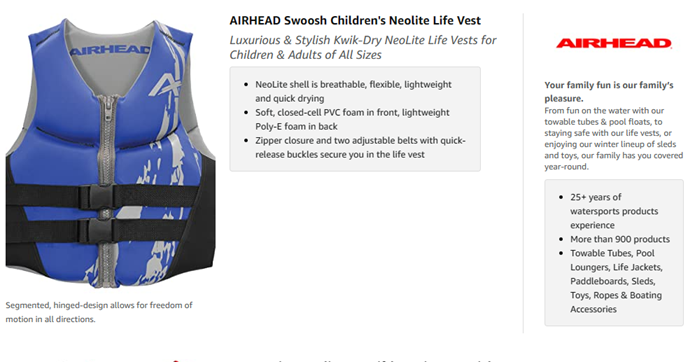Click the AIRHEAD logo printed on the vest collar

click(109, 50)
